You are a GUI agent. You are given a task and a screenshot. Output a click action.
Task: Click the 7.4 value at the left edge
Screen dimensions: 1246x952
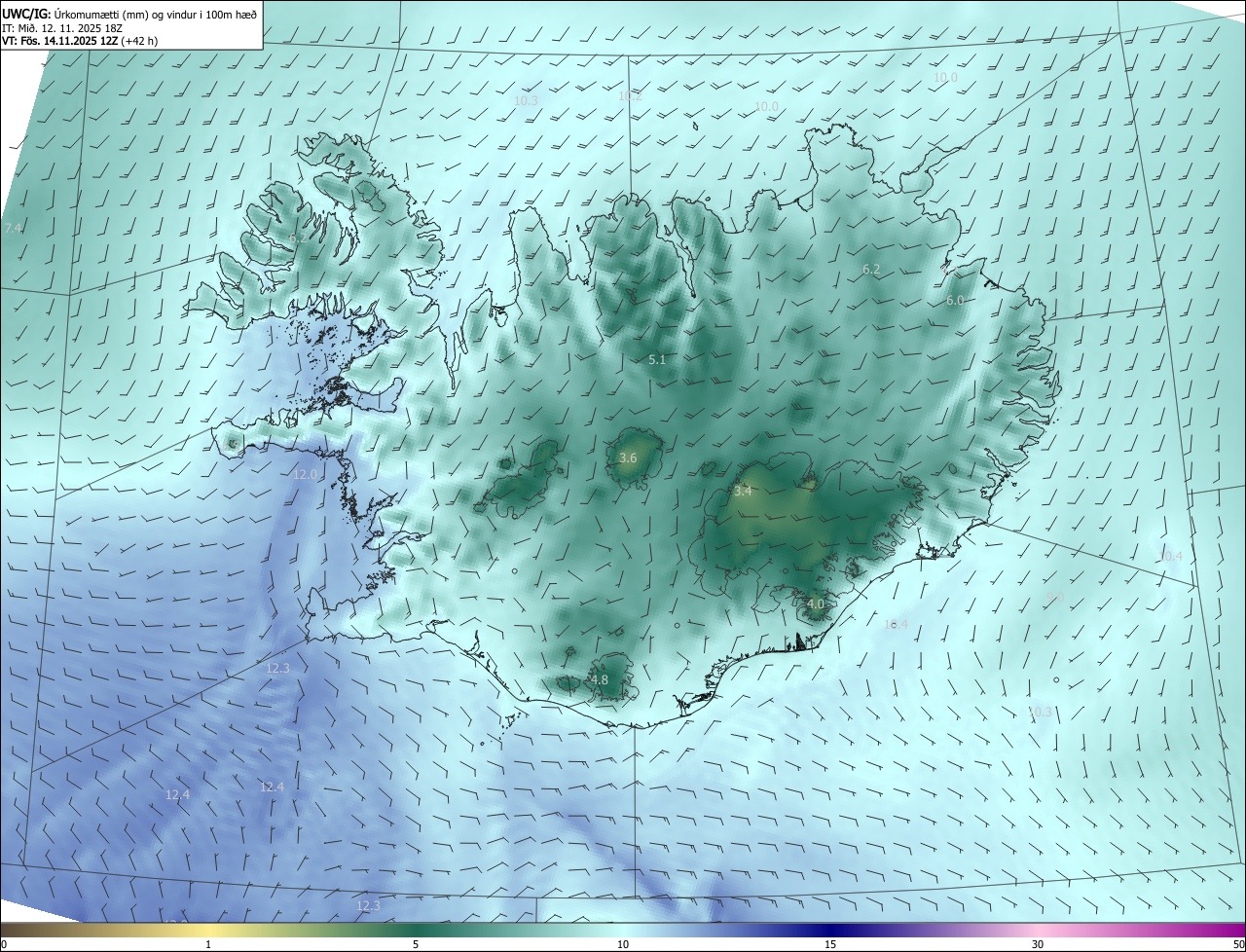click(13, 228)
